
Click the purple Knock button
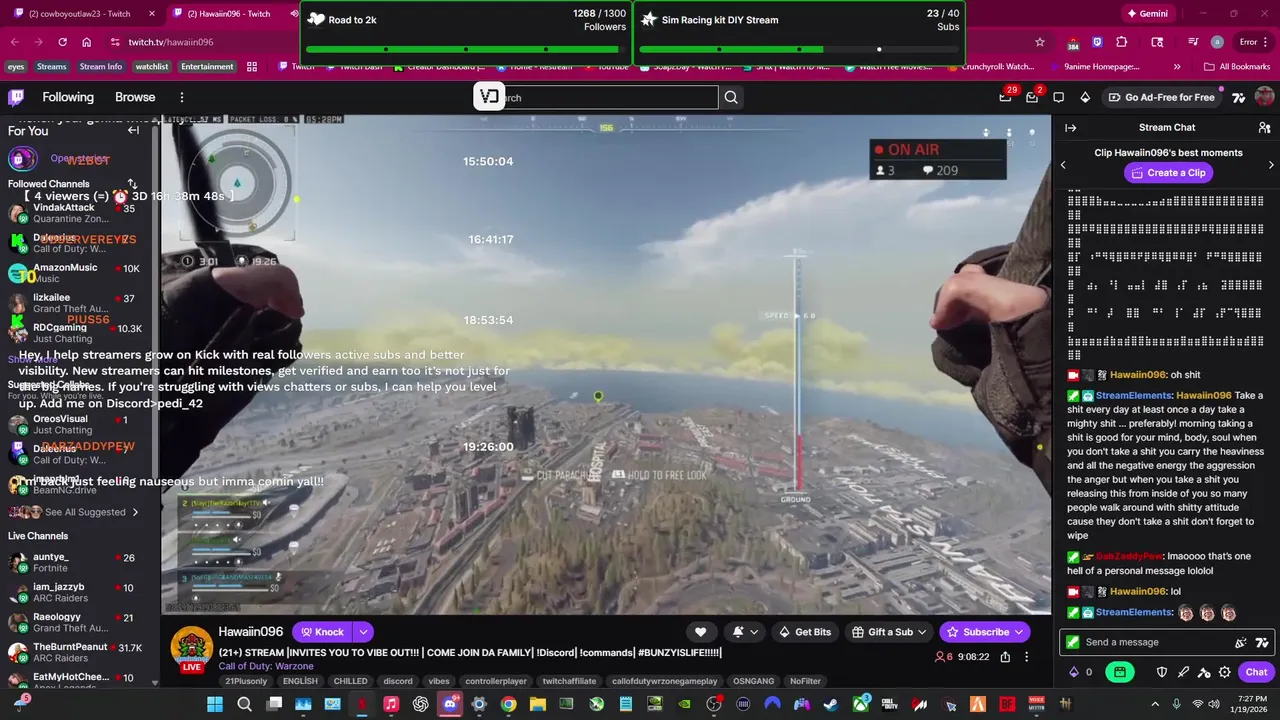click(x=322, y=632)
